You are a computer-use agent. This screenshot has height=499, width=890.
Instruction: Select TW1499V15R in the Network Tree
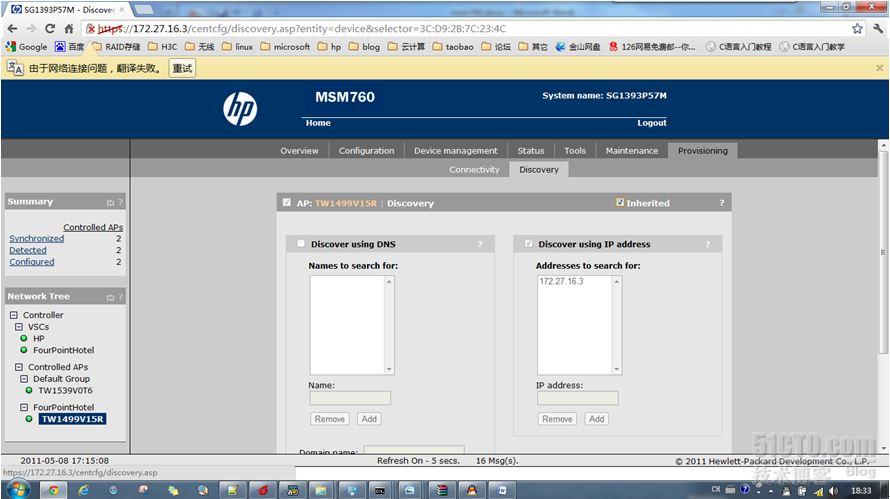coord(72,419)
